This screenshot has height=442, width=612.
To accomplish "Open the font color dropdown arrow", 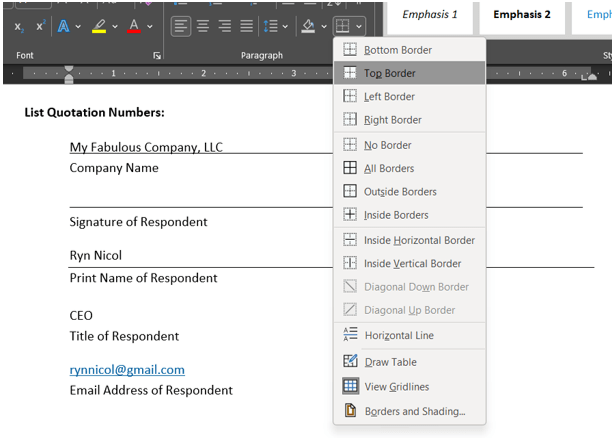I will [x=150, y=26].
